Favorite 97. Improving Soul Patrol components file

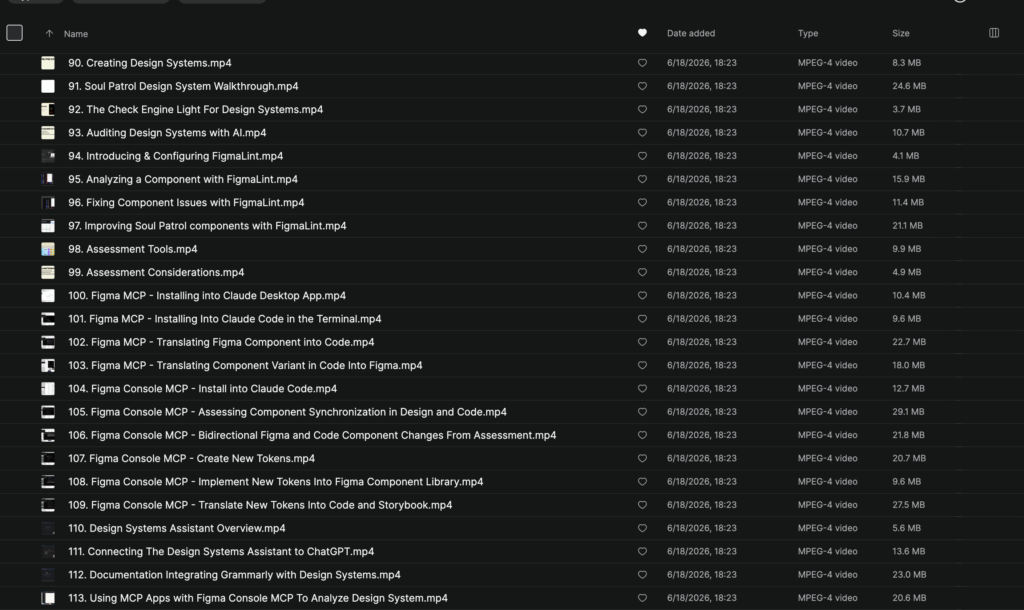tap(642, 226)
